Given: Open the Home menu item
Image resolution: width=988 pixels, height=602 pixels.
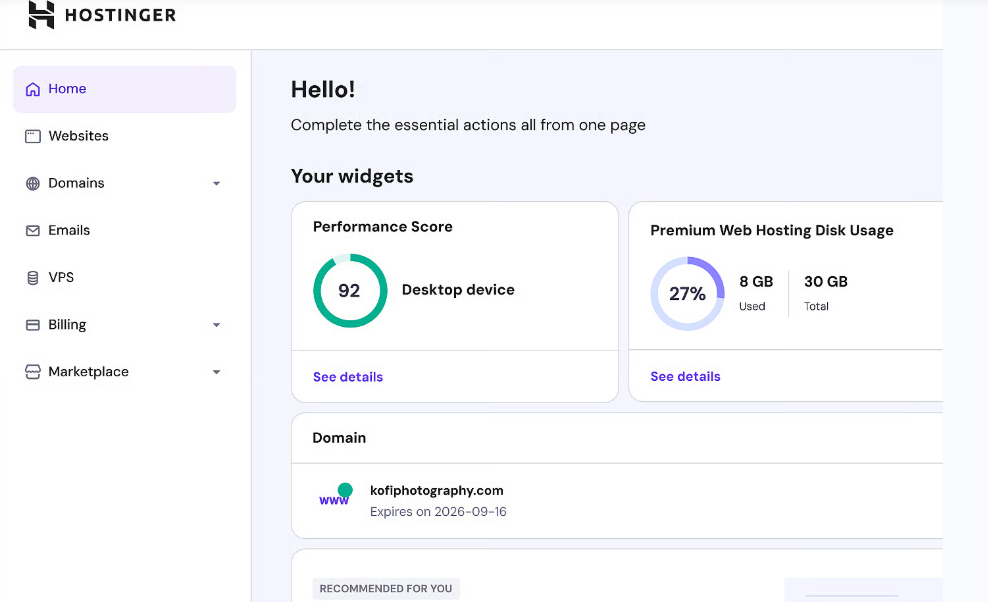Looking at the screenshot, I should pyautogui.click(x=125, y=90).
